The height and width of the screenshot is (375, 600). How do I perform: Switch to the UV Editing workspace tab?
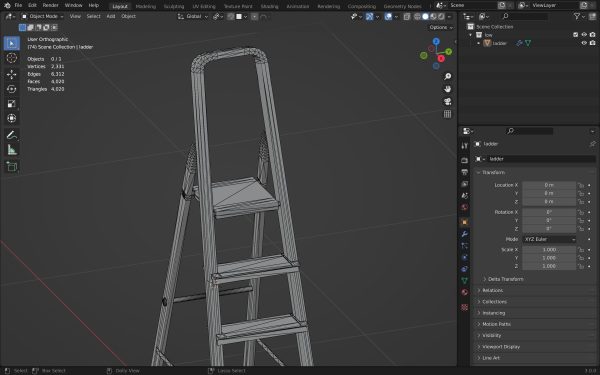(204, 6)
